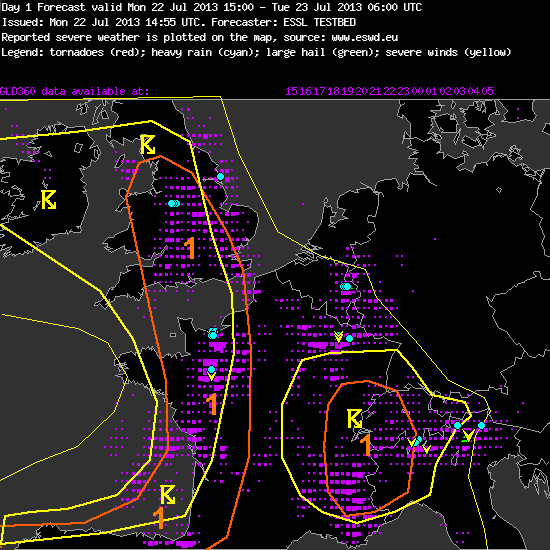Click the cyan heavy rain marker on the northeast England coast
The height and width of the screenshot is (550, 550).
coord(220,176)
